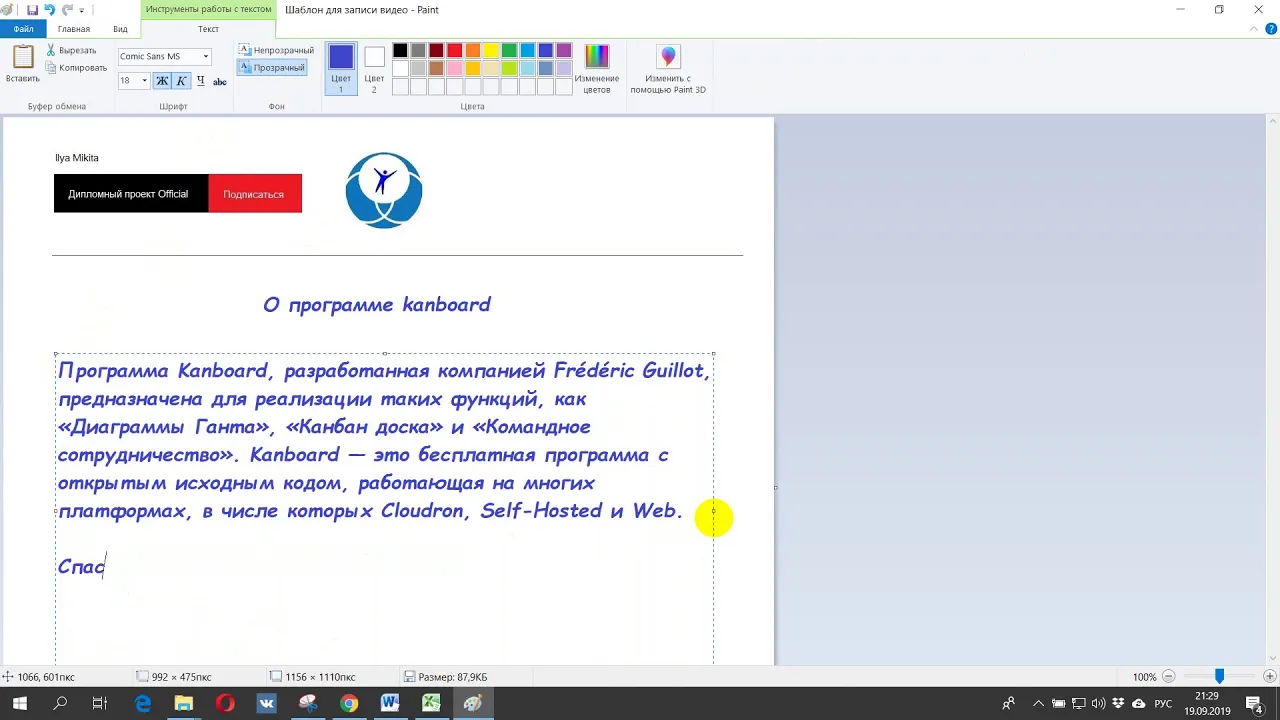Open Windows search from the taskbar

click(60, 704)
